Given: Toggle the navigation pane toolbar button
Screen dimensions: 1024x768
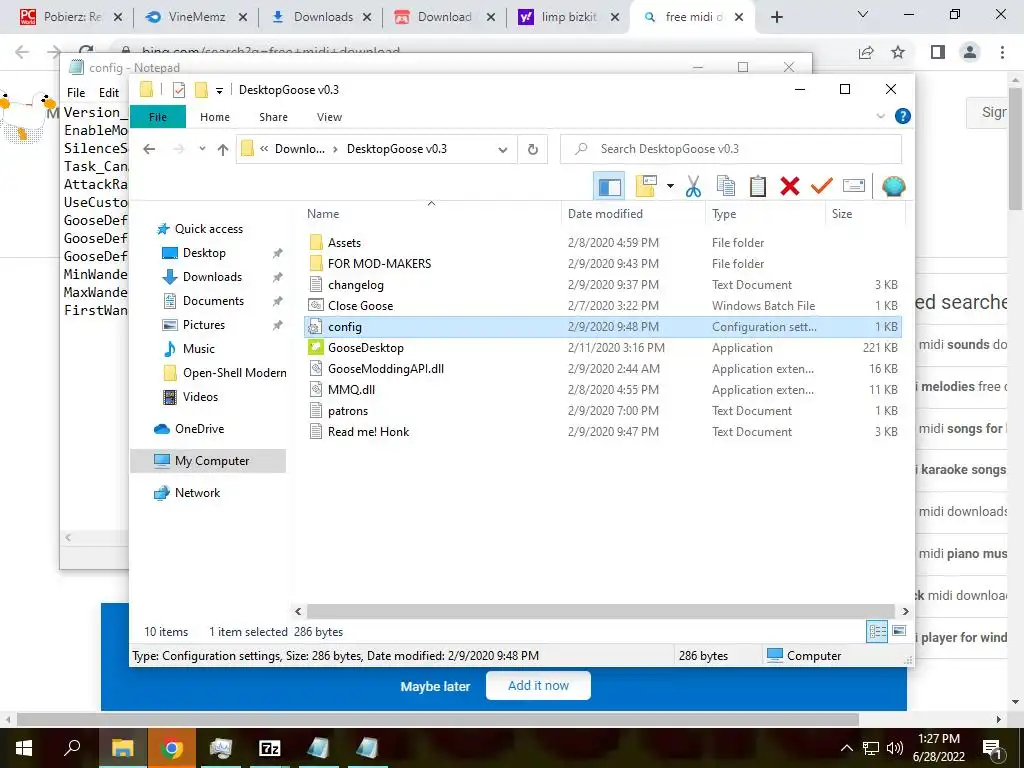Looking at the screenshot, I should click(x=609, y=187).
